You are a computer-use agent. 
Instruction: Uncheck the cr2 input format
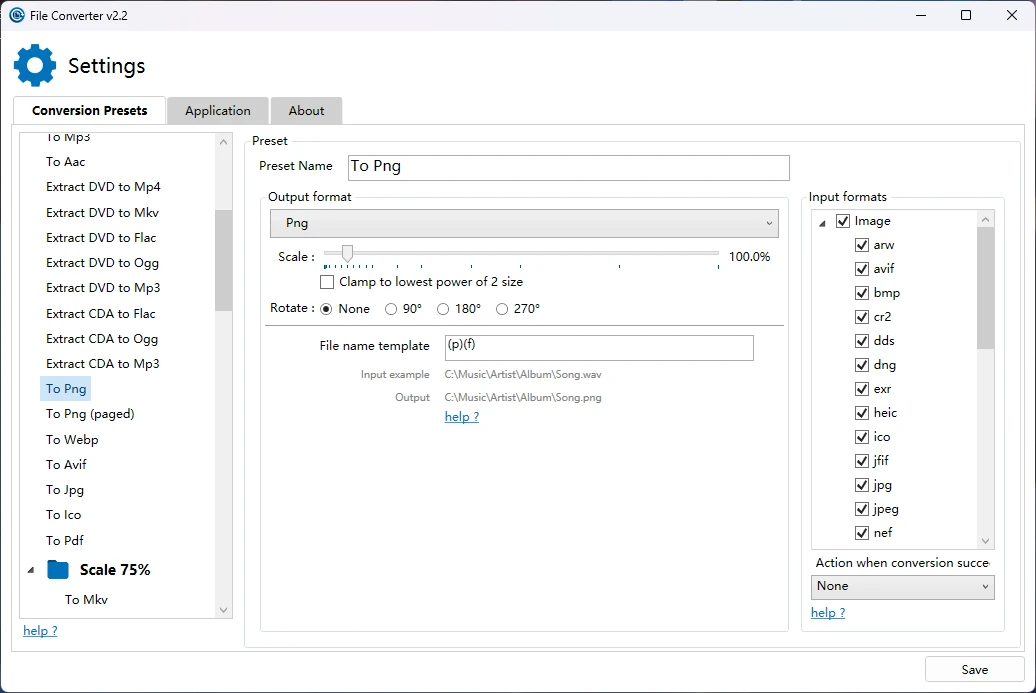(862, 317)
